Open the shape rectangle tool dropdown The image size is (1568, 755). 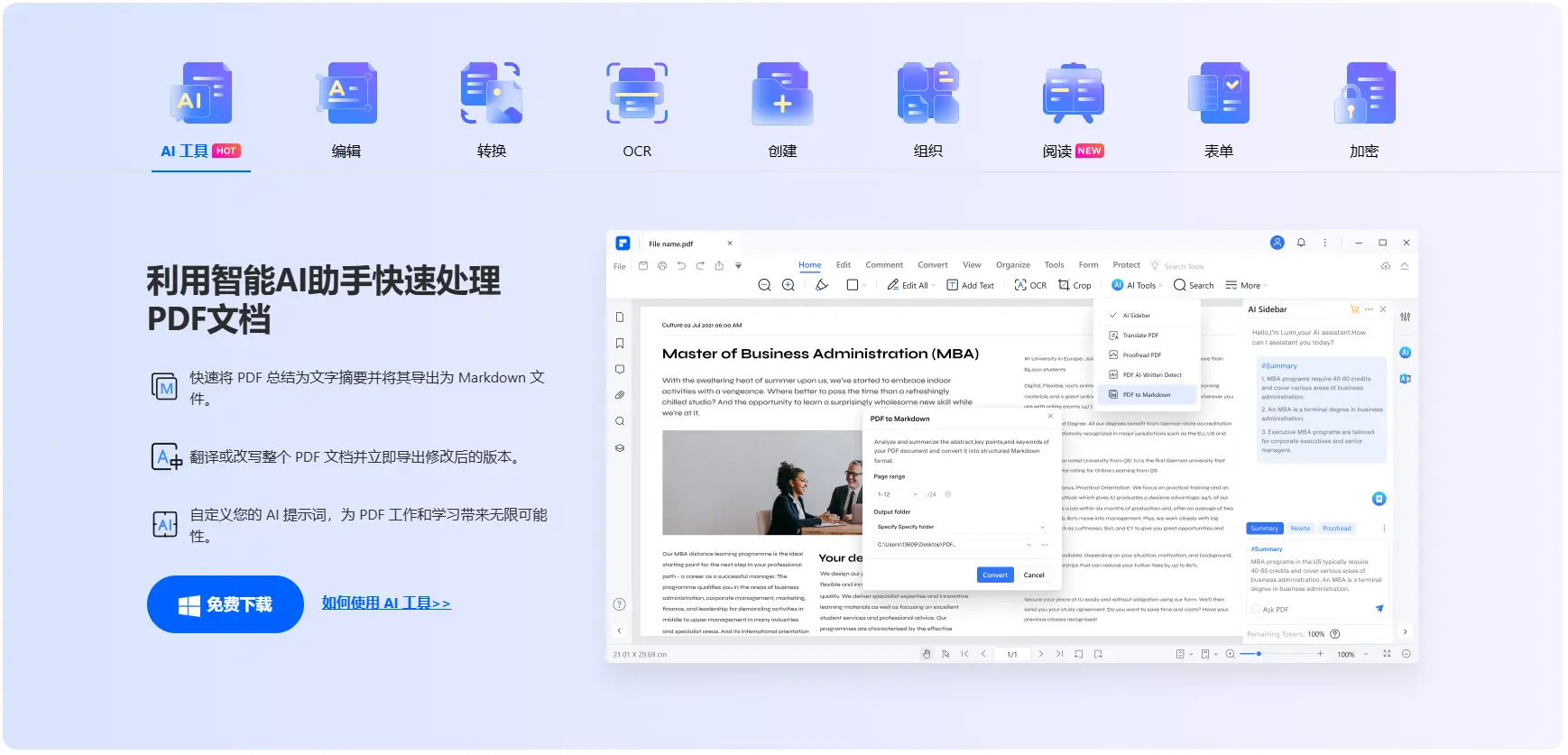coord(856,285)
